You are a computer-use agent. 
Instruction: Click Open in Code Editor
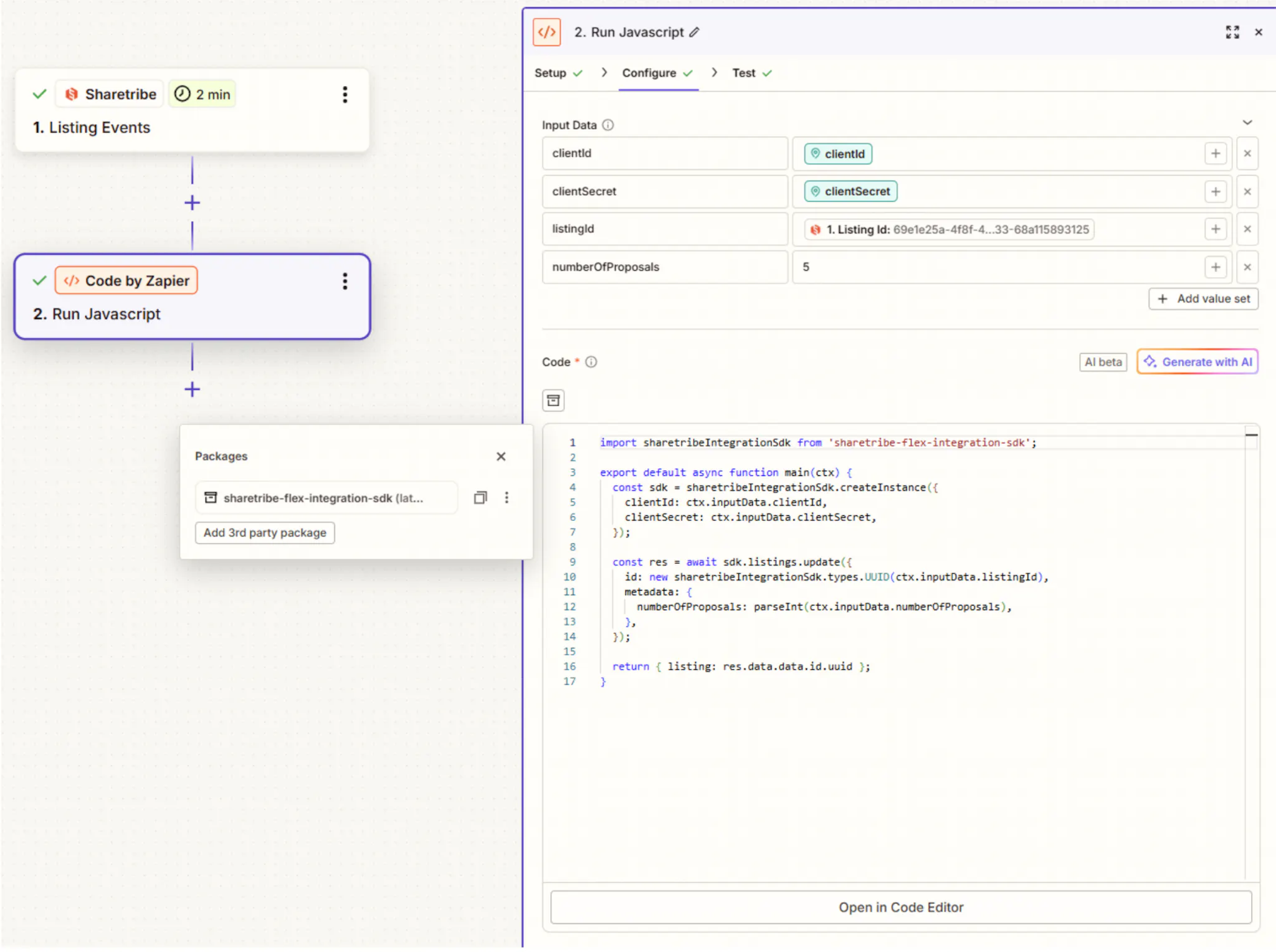pyautogui.click(x=900, y=908)
